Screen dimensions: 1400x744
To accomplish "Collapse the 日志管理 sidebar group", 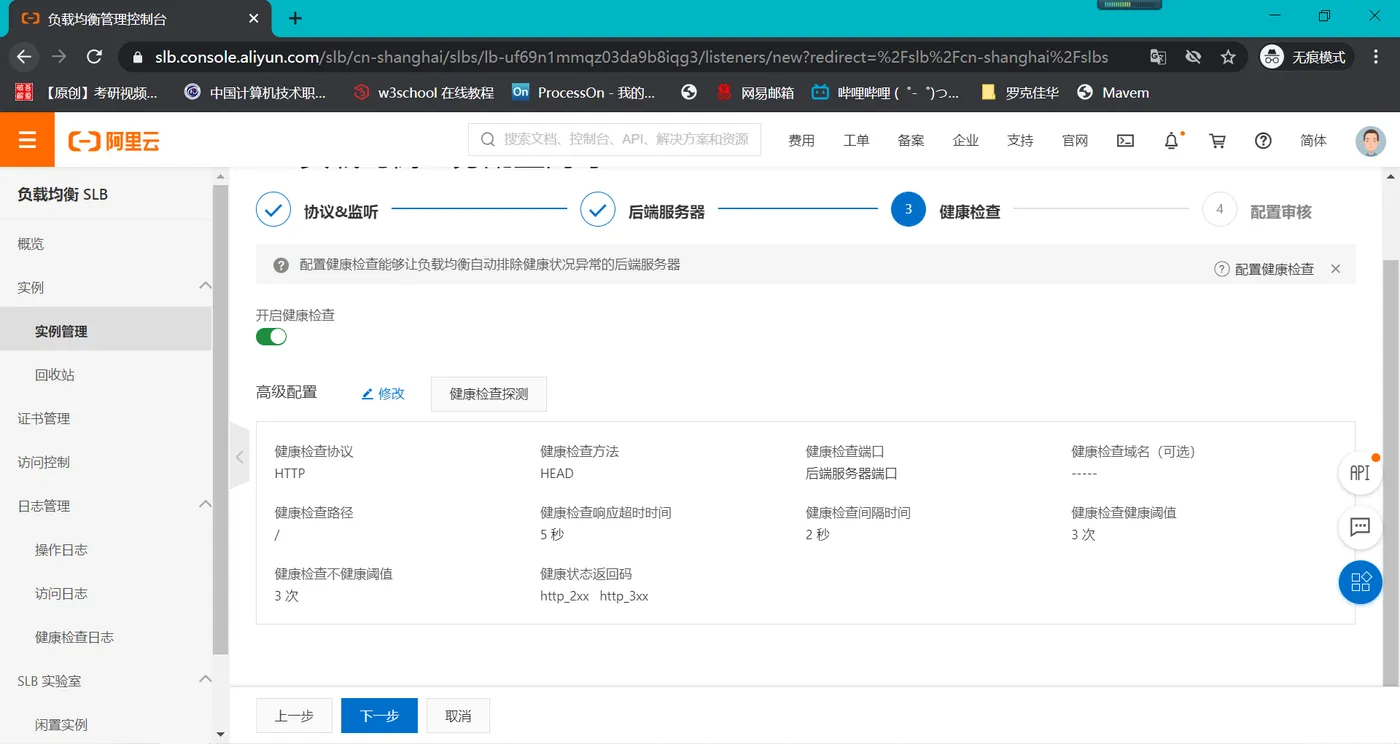I will [x=205, y=505].
